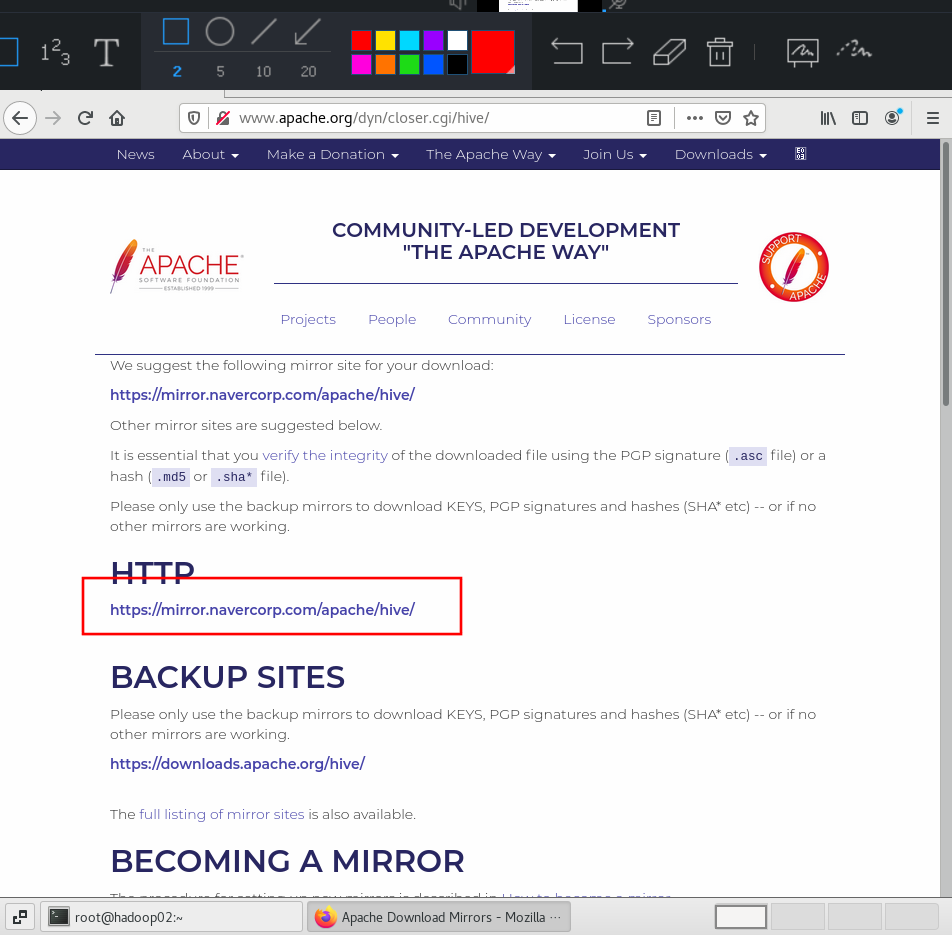The image size is (952, 935).
Task: Open the Firefox home page
Action: click(117, 118)
